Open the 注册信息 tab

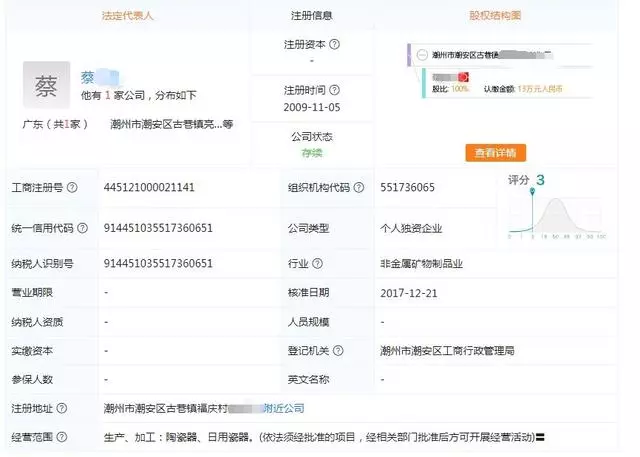[x=312, y=16]
